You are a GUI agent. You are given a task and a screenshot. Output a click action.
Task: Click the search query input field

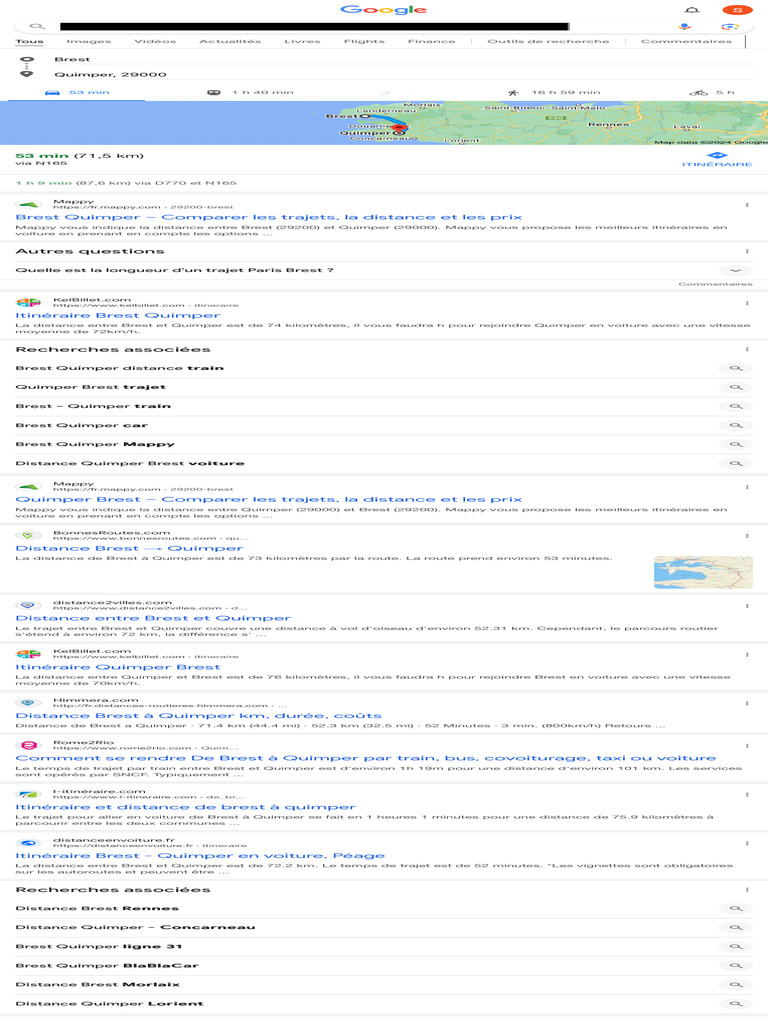point(314,27)
